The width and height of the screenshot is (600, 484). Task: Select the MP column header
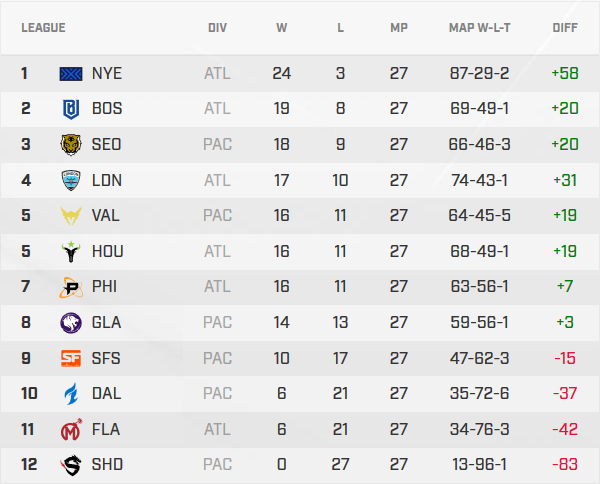(x=399, y=27)
